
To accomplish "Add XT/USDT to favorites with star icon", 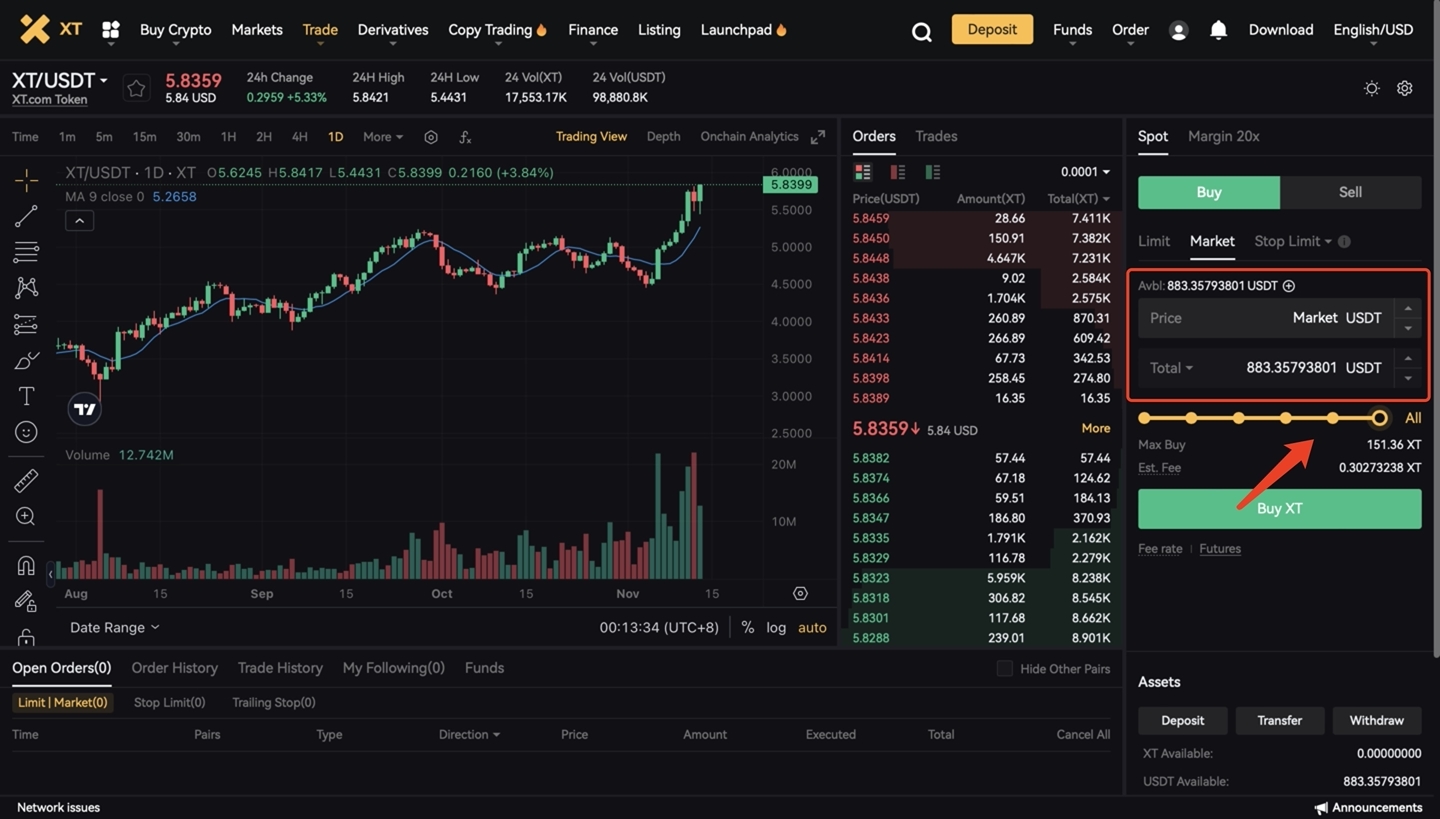I will click(x=136, y=88).
